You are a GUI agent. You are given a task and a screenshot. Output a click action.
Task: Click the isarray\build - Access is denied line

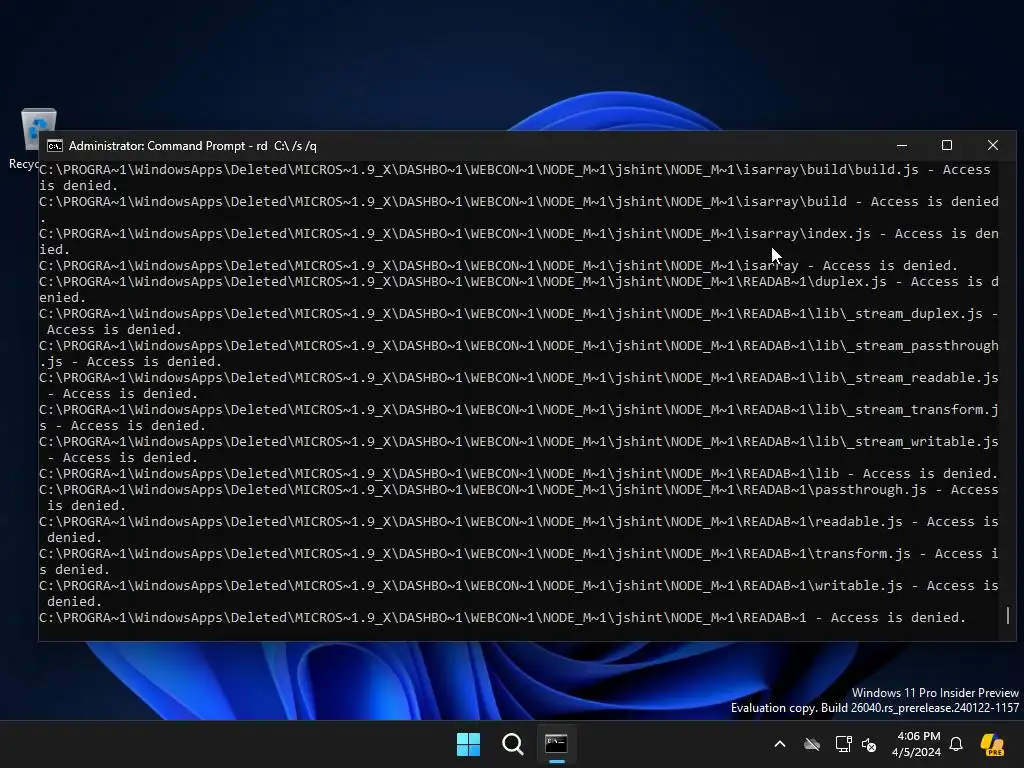tap(519, 202)
